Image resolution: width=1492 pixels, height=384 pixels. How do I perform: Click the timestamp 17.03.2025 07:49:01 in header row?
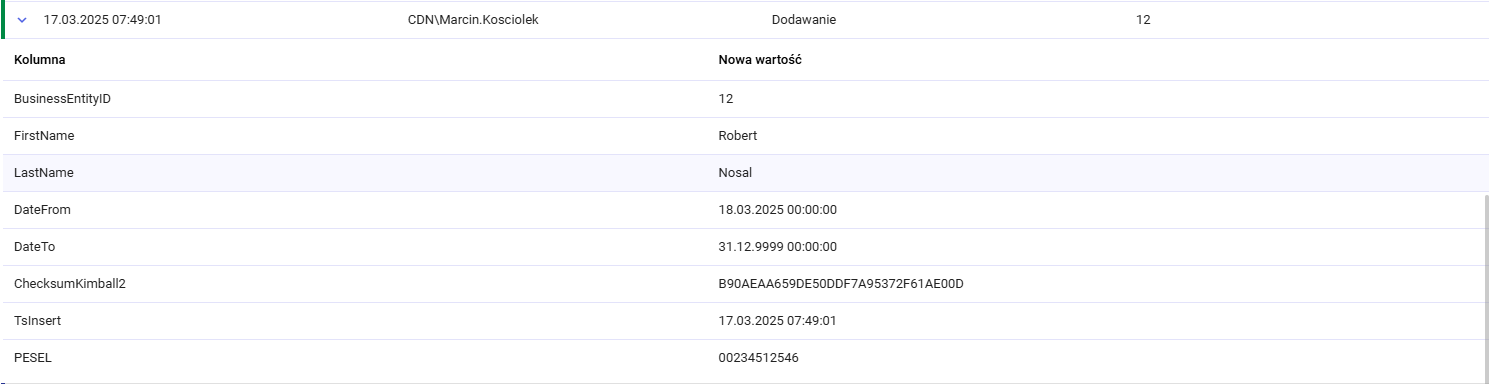(103, 20)
